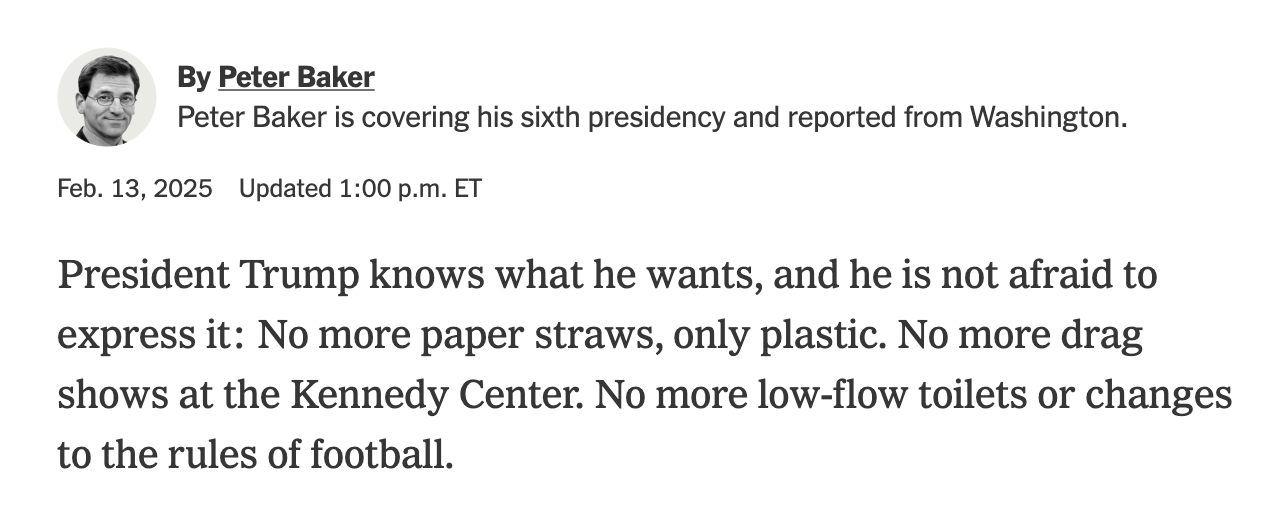
Task: Open the Peter Baker author byline link
Action: point(296,77)
